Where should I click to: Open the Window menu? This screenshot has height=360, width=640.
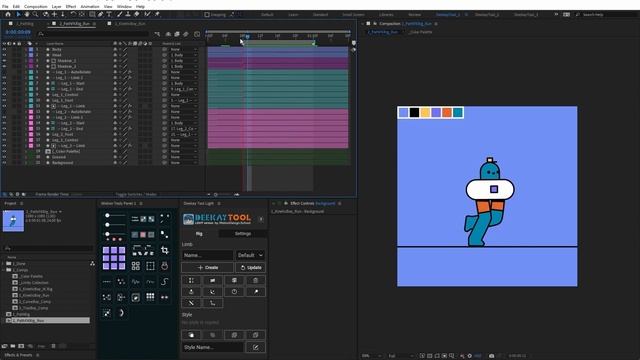[x=124, y=7]
